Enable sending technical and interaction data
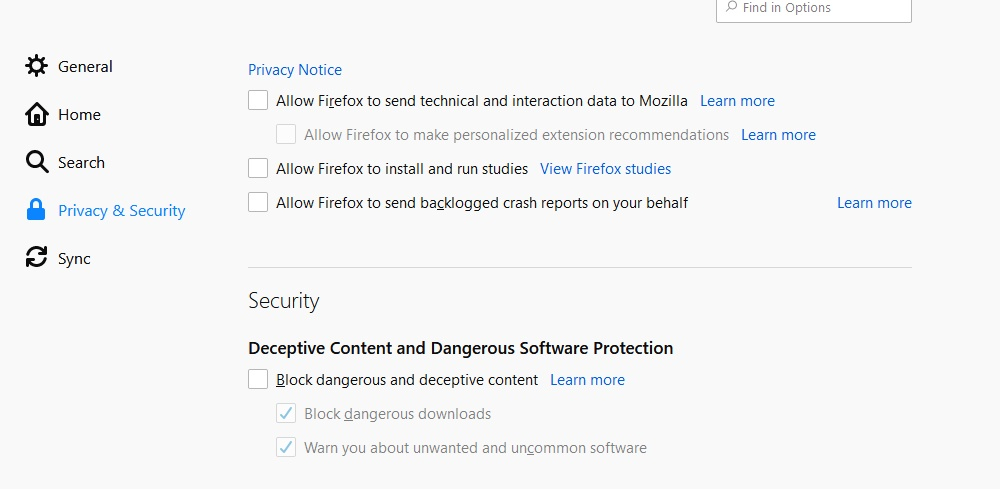 [258, 101]
